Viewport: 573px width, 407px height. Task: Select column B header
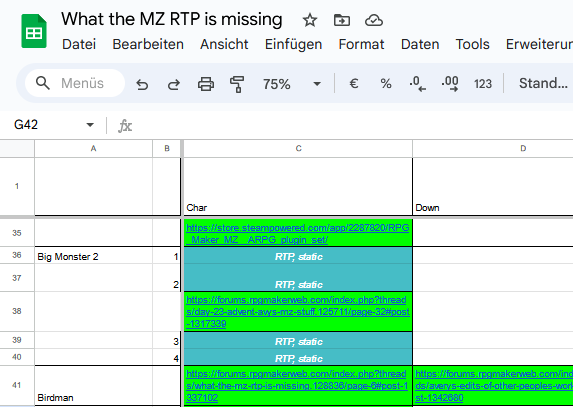pos(167,148)
